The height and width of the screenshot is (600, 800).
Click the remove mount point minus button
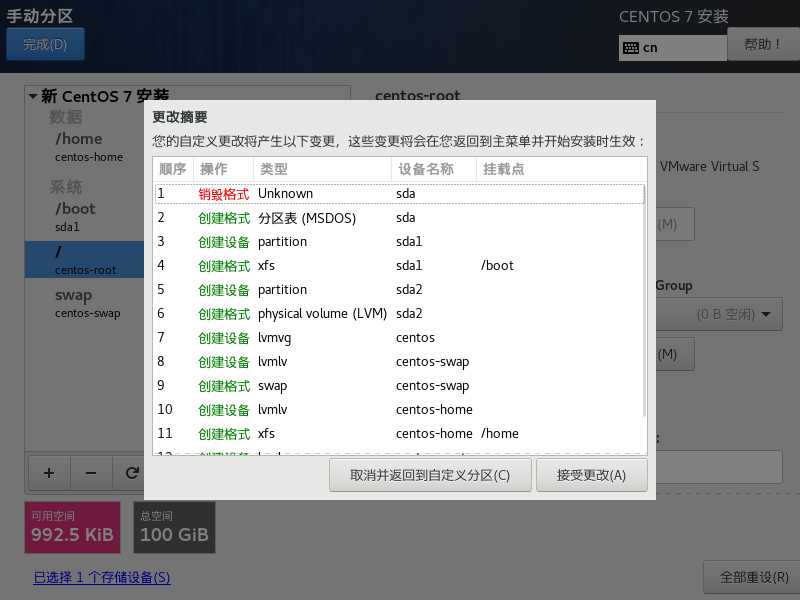[x=91, y=473]
